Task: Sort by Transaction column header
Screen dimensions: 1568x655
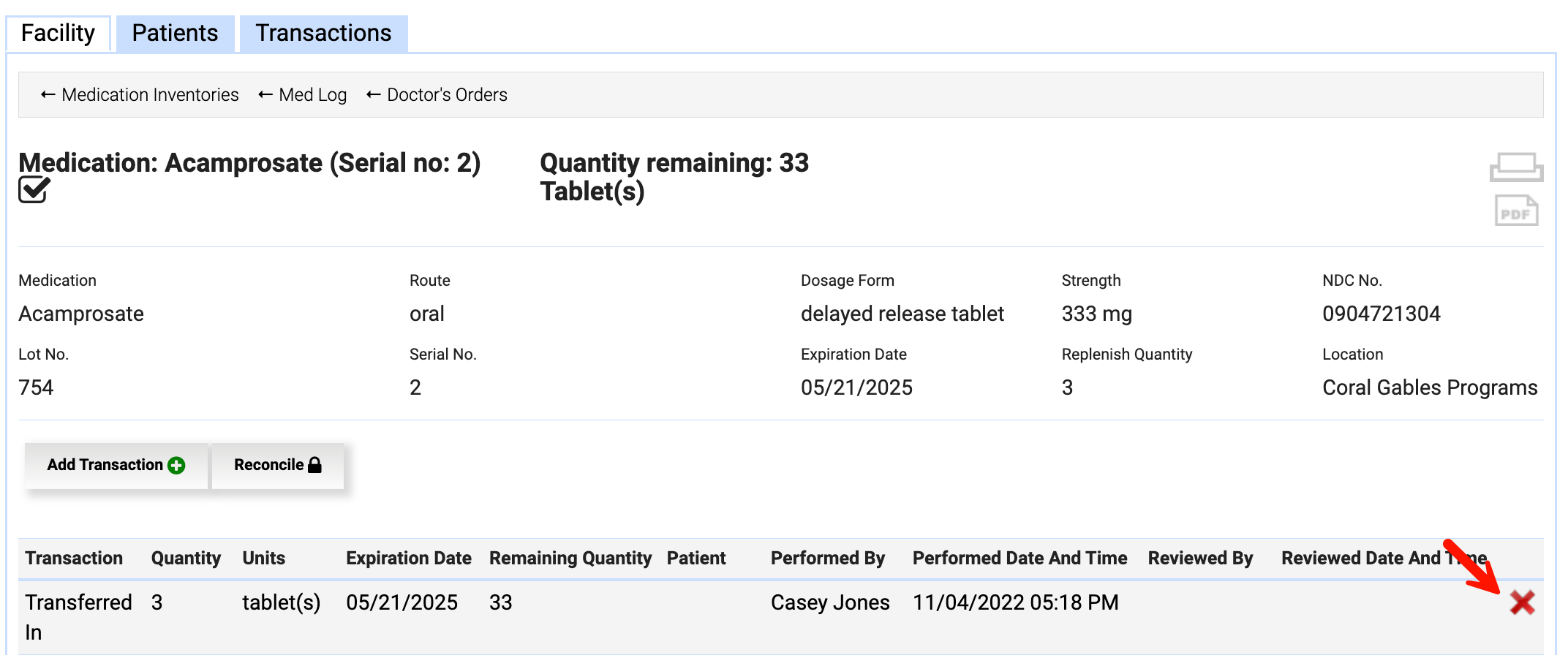Action: pos(74,559)
